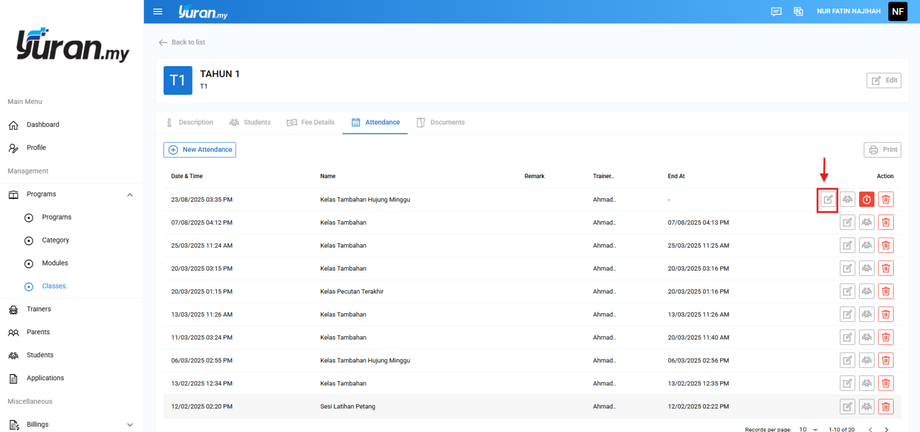920x432 pixels.
Task: Switch to the Students tab
Action: (250, 122)
